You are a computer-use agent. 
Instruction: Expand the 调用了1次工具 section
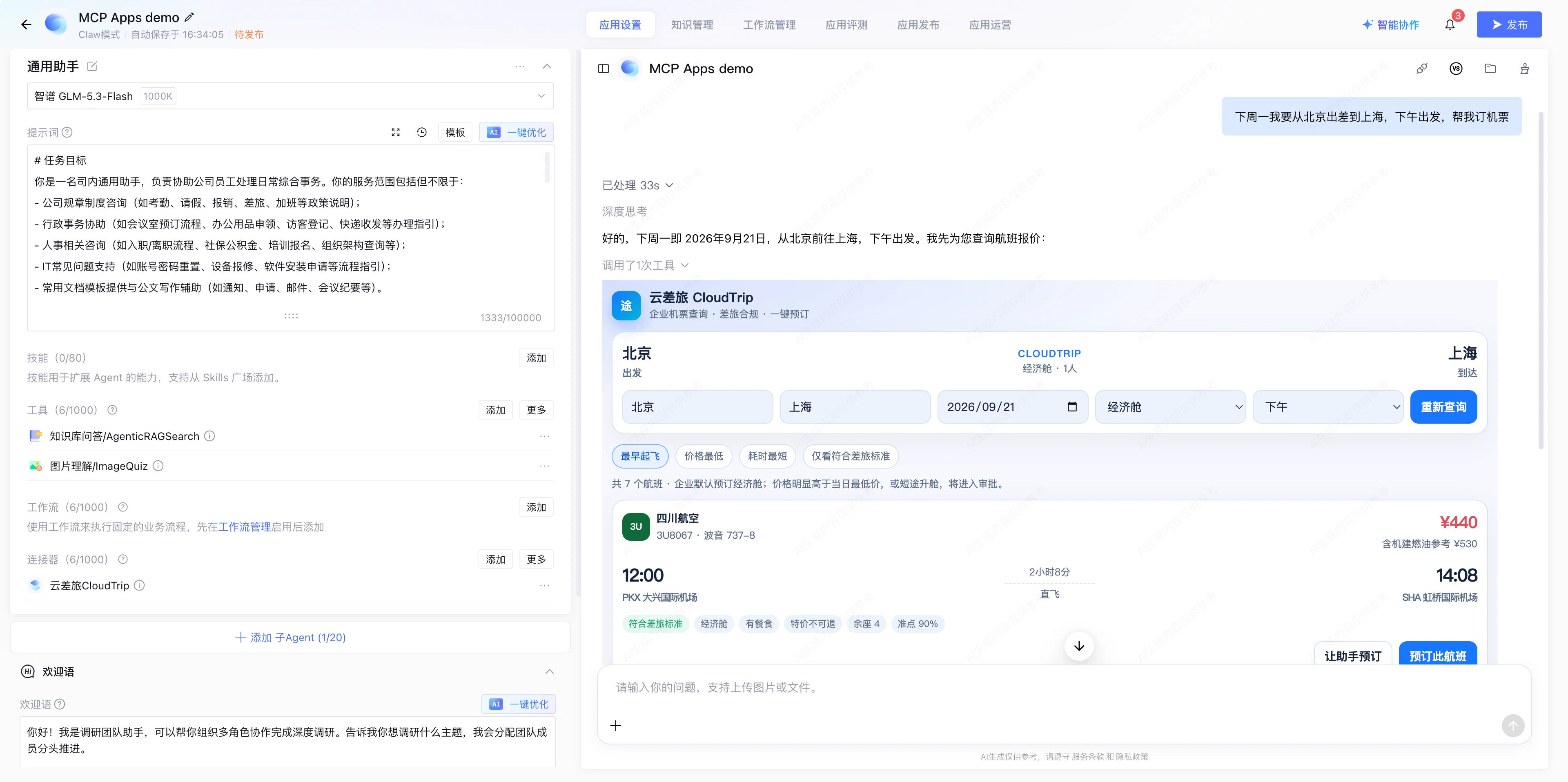coord(645,265)
